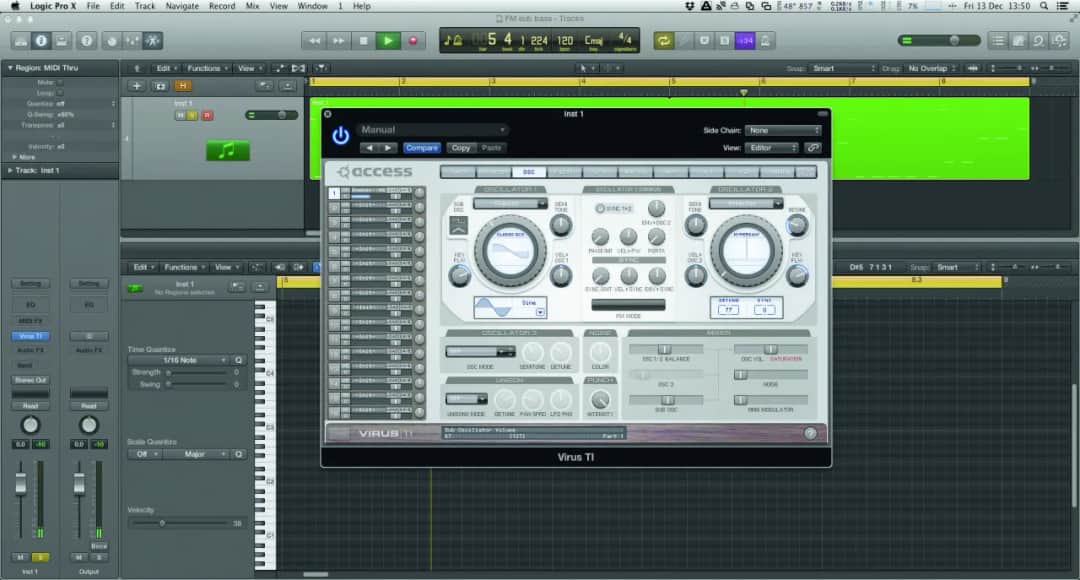
Task: Click the add new track plus button
Action: click(137, 86)
